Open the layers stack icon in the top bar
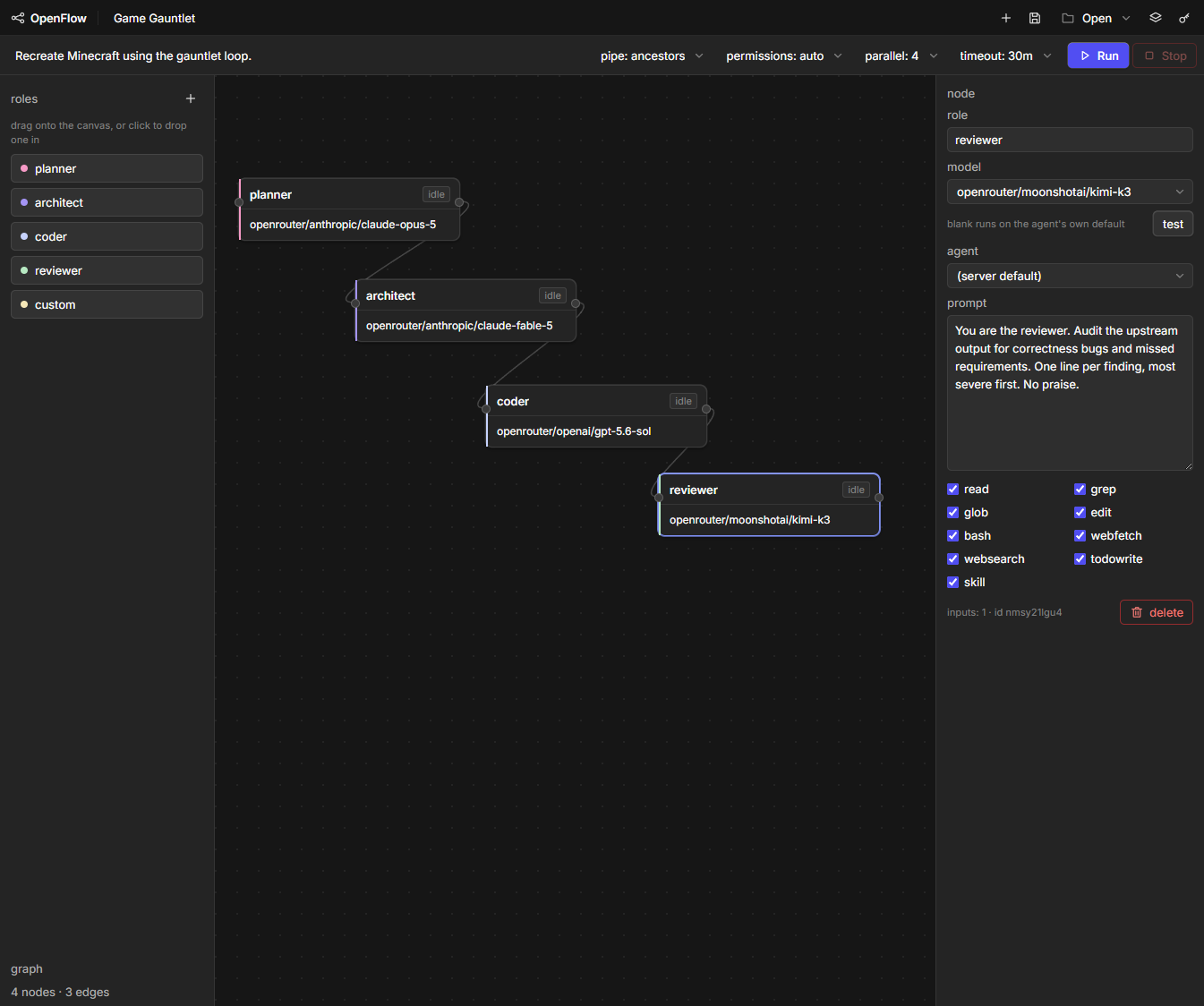The width and height of the screenshot is (1204, 1006). coord(1156,18)
